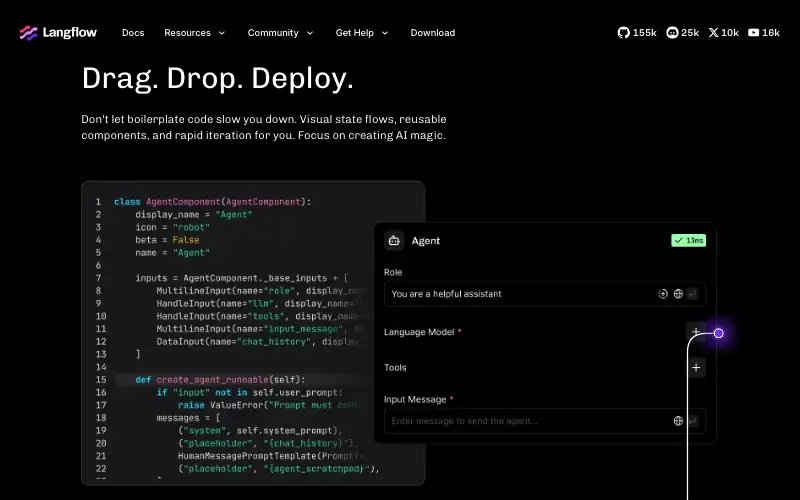This screenshot has height=500, width=800.
Task: Open the X link showing 10k
Action: pyautogui.click(x=723, y=33)
